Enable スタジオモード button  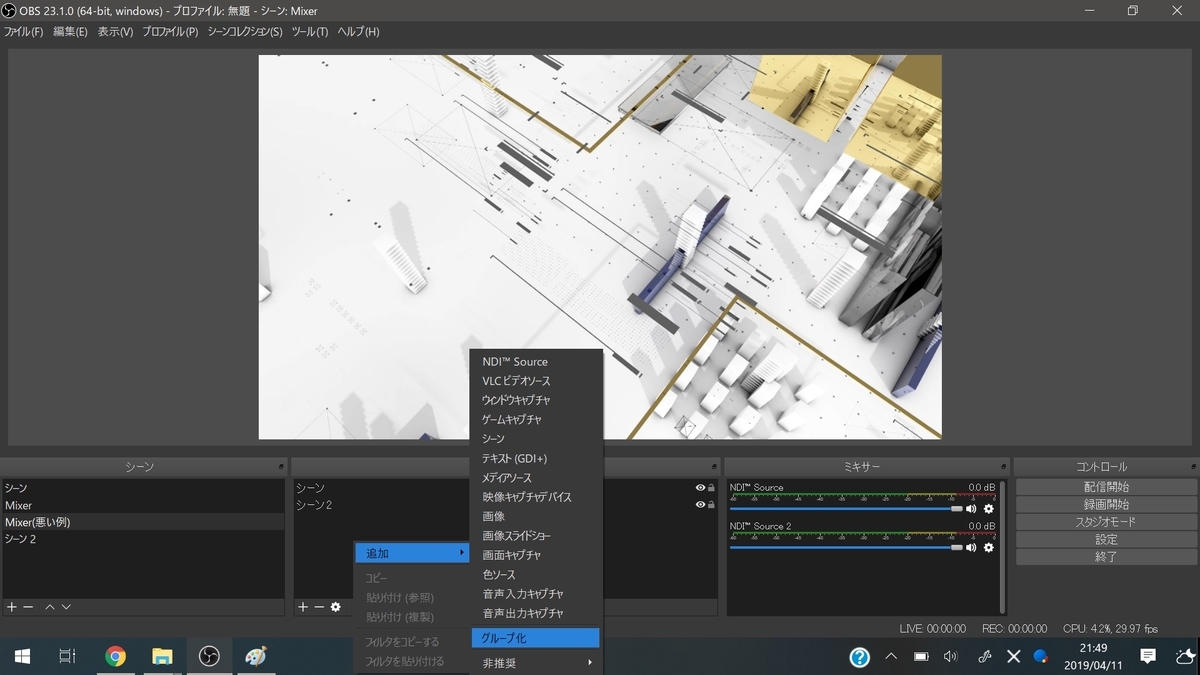(x=1106, y=522)
